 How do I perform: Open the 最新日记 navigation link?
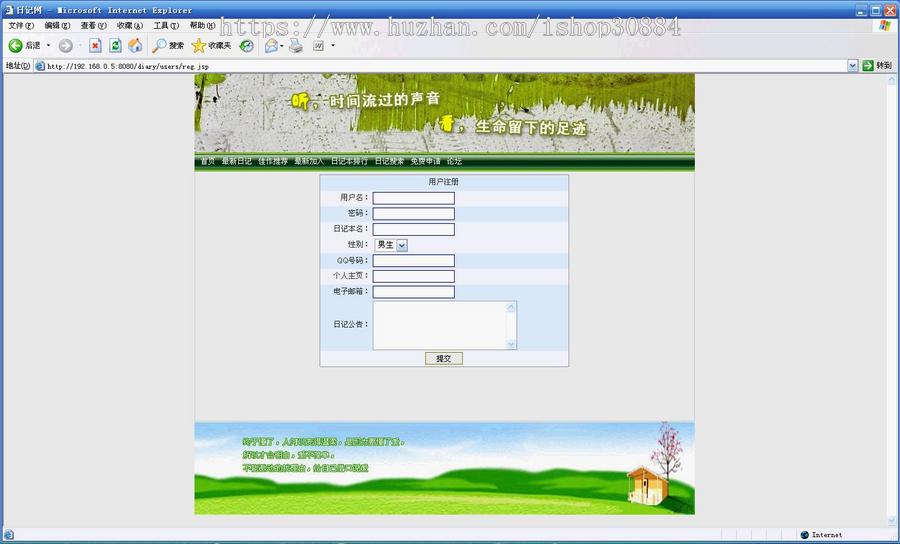coord(236,161)
